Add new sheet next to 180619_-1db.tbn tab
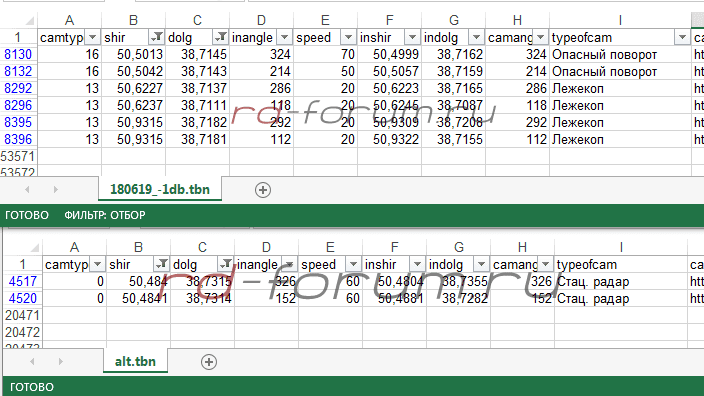The image size is (704, 396). pos(263,190)
